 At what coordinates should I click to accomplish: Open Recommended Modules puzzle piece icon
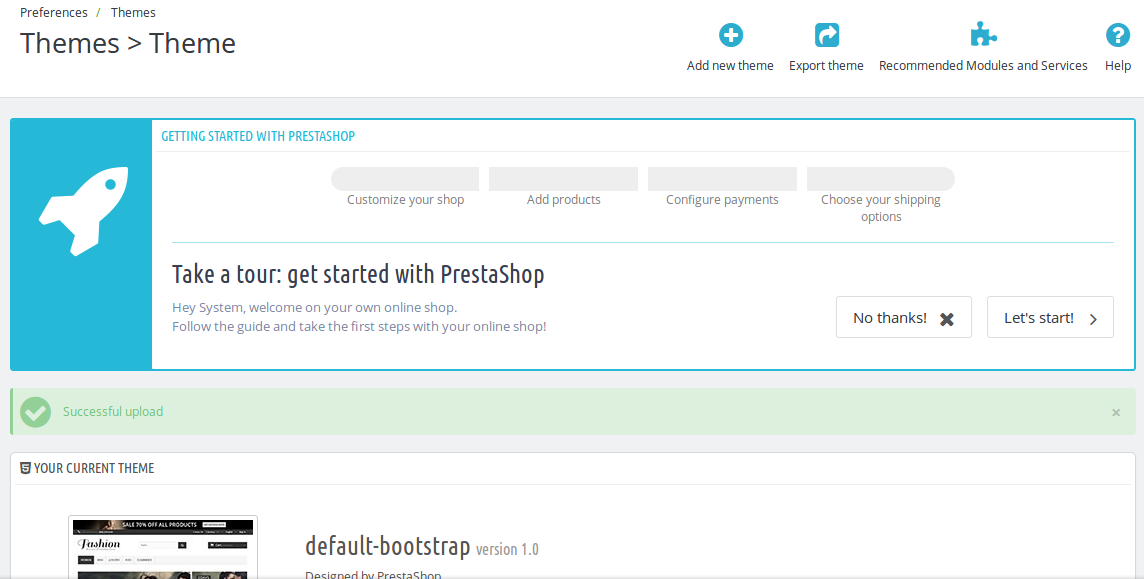point(983,34)
